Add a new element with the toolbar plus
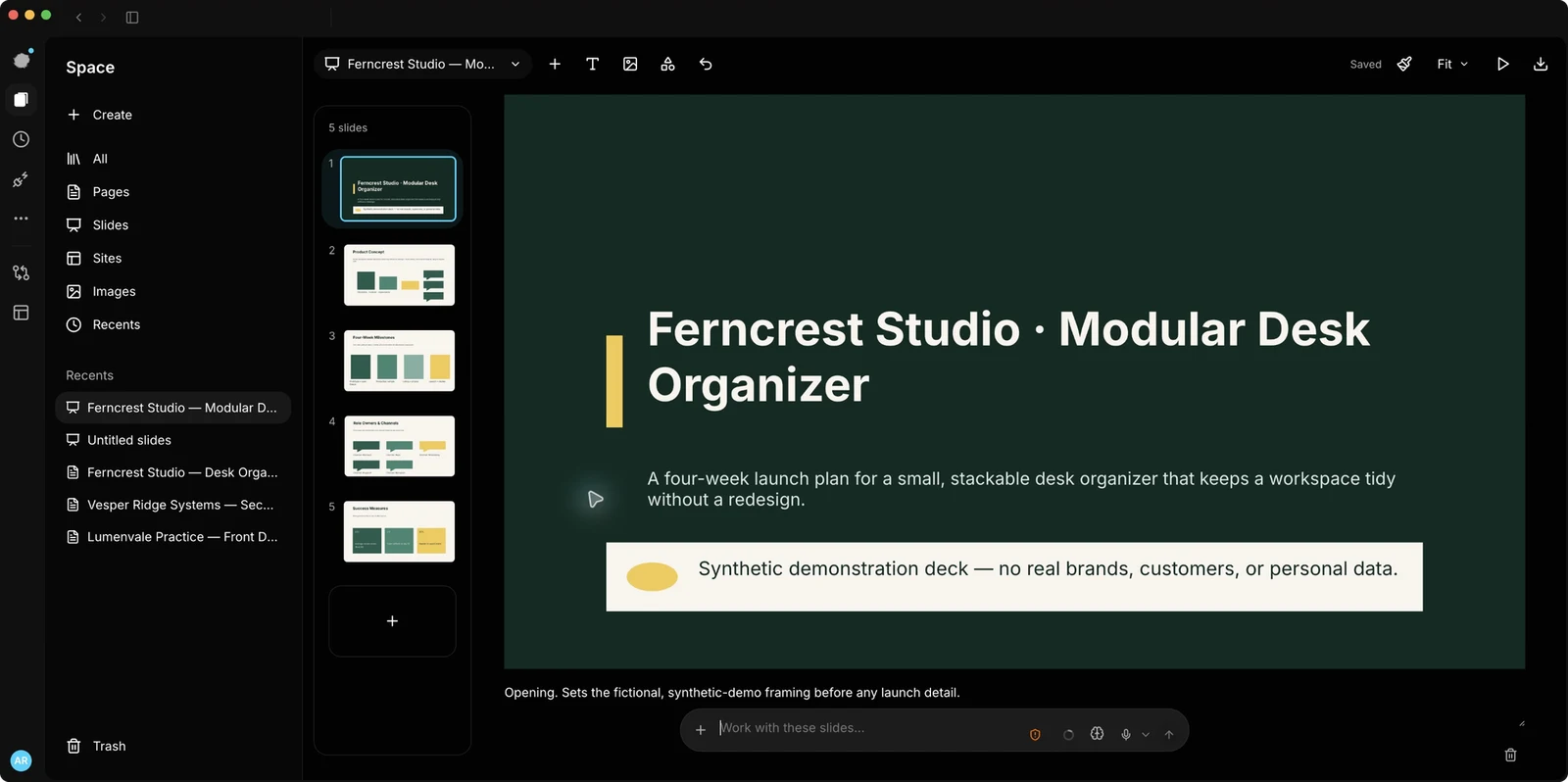 (555, 64)
